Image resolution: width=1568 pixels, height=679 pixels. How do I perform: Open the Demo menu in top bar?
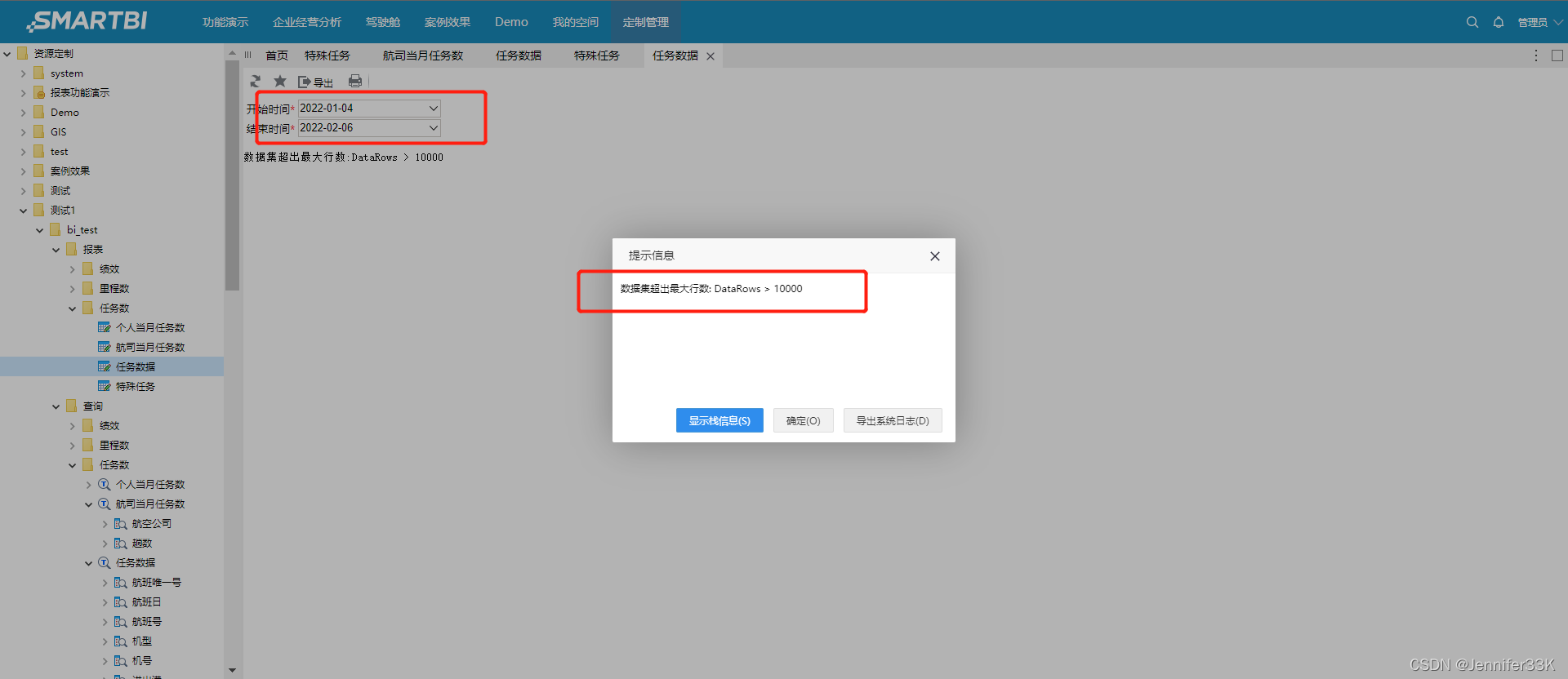511,22
